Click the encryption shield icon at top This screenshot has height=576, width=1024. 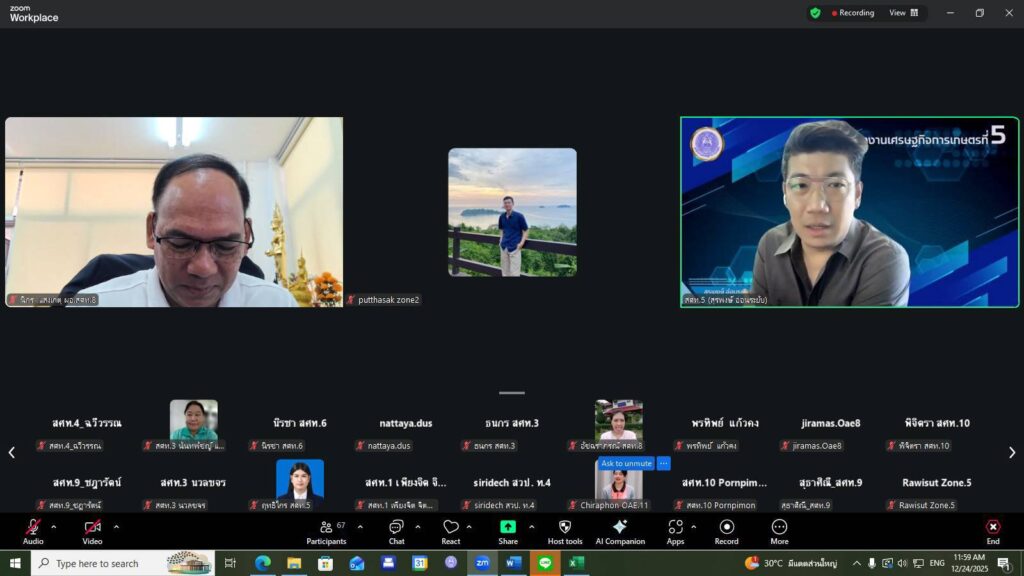point(815,13)
